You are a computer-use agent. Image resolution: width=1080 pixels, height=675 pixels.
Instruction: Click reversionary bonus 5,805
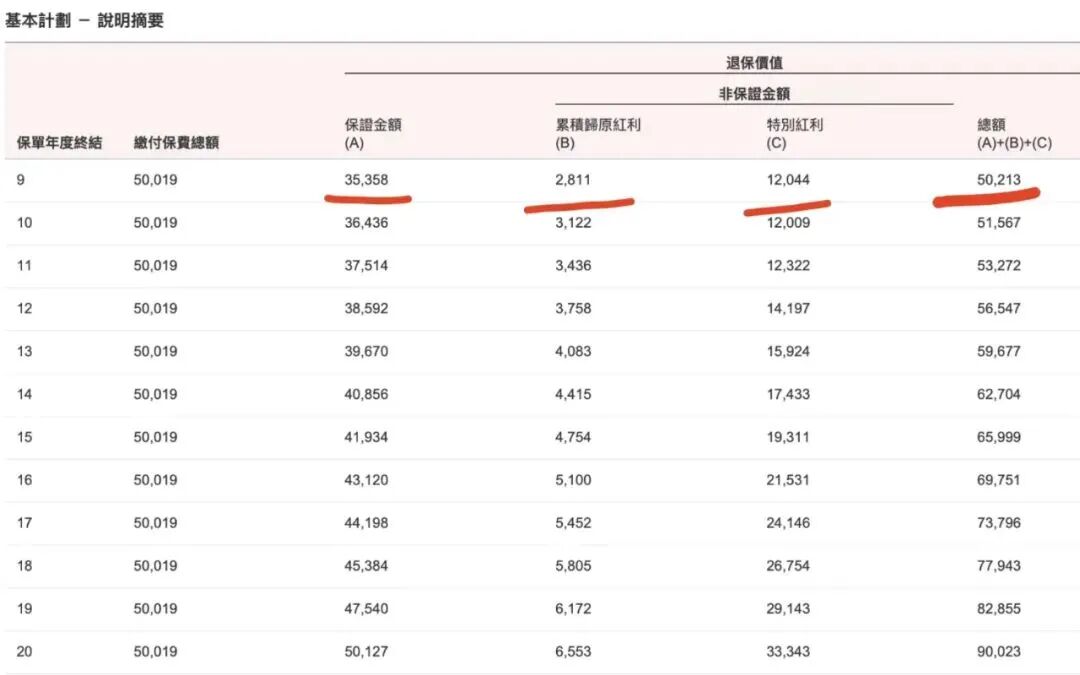[x=573, y=565]
